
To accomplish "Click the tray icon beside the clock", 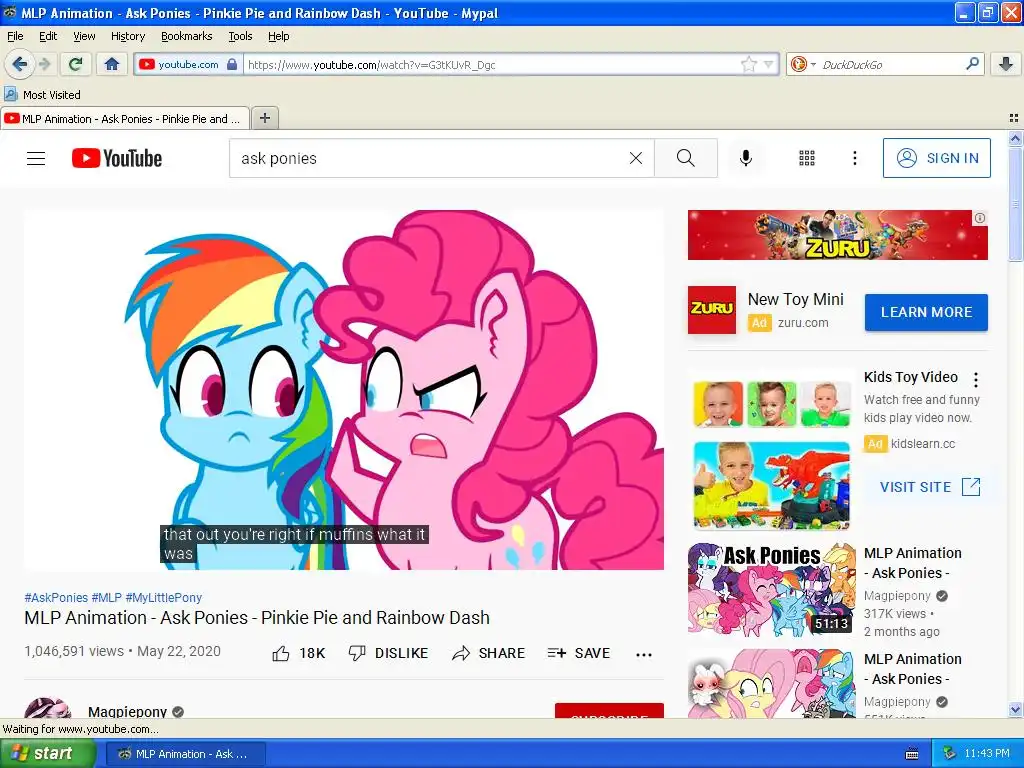I will (x=949, y=754).
